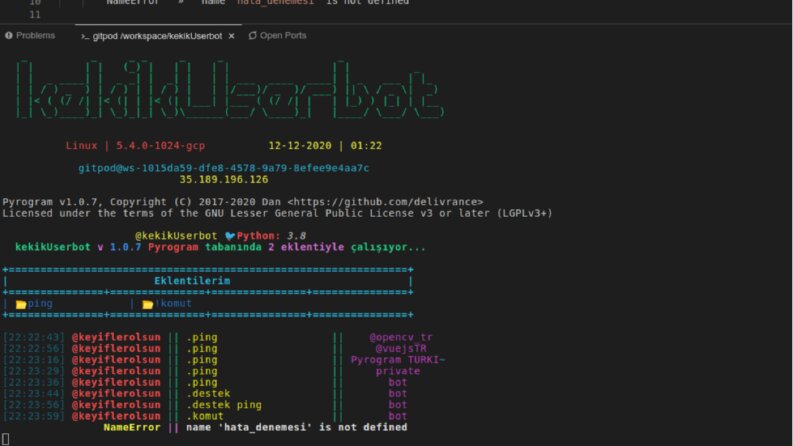This screenshot has width=793, height=446.
Task: Click the github.com/delivrance link
Action: point(385,202)
